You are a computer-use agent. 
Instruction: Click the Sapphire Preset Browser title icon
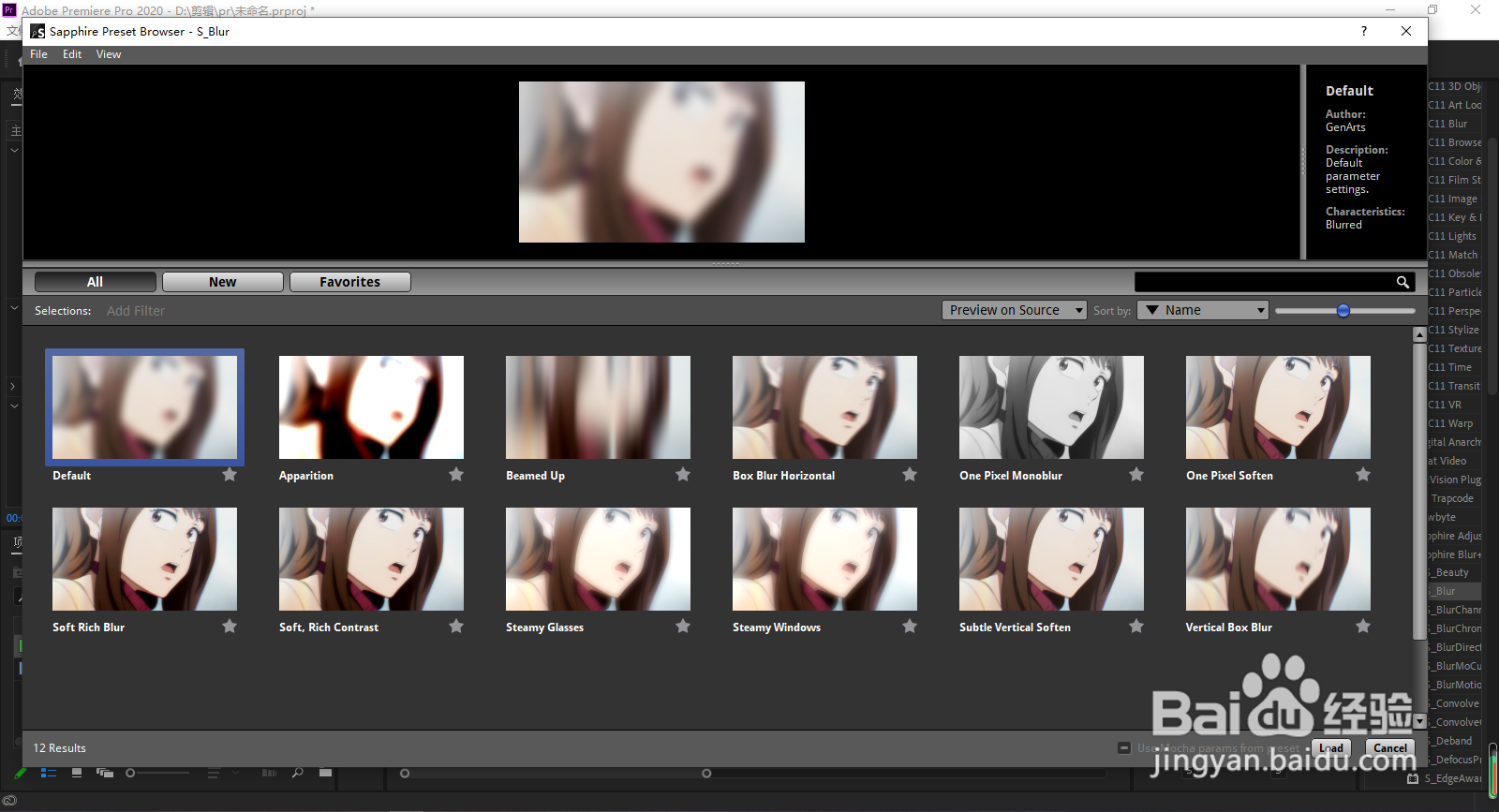[x=37, y=31]
